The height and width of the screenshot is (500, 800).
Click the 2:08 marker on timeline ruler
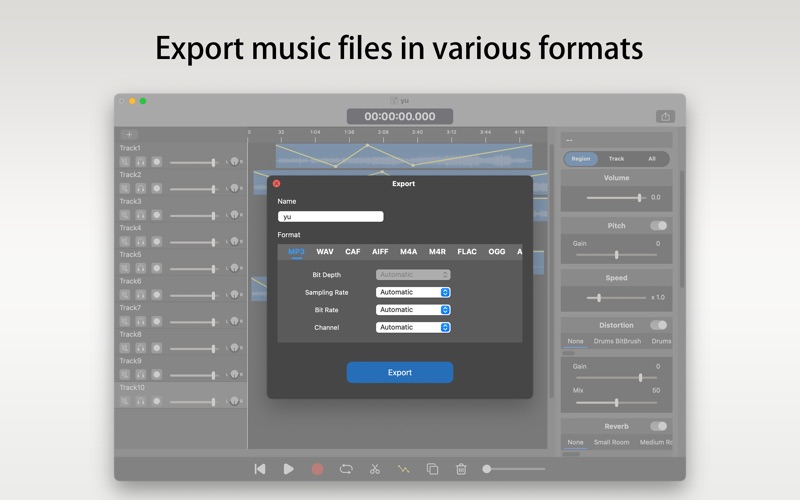pos(383,132)
